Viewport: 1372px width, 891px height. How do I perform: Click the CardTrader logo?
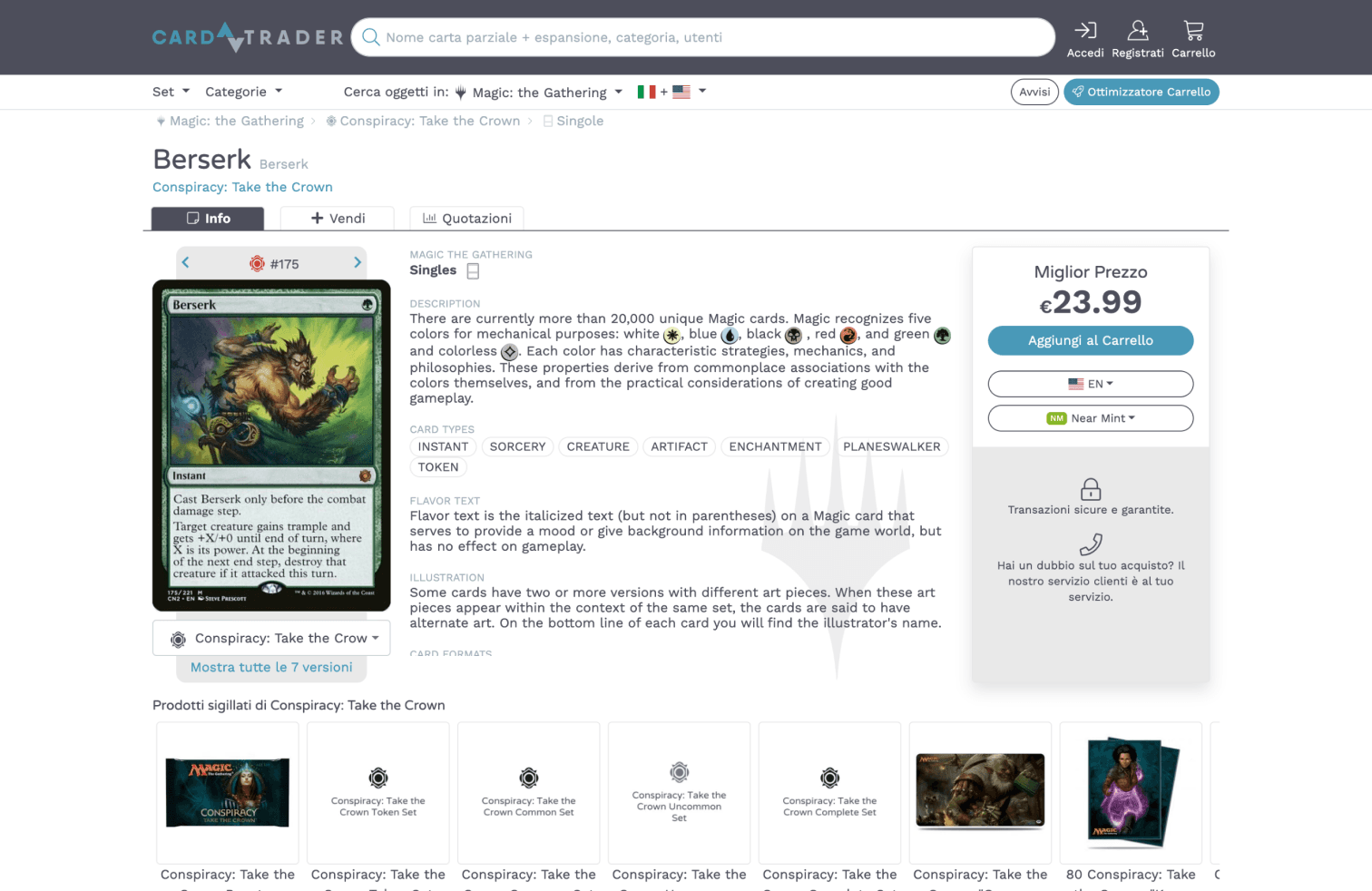click(x=248, y=37)
